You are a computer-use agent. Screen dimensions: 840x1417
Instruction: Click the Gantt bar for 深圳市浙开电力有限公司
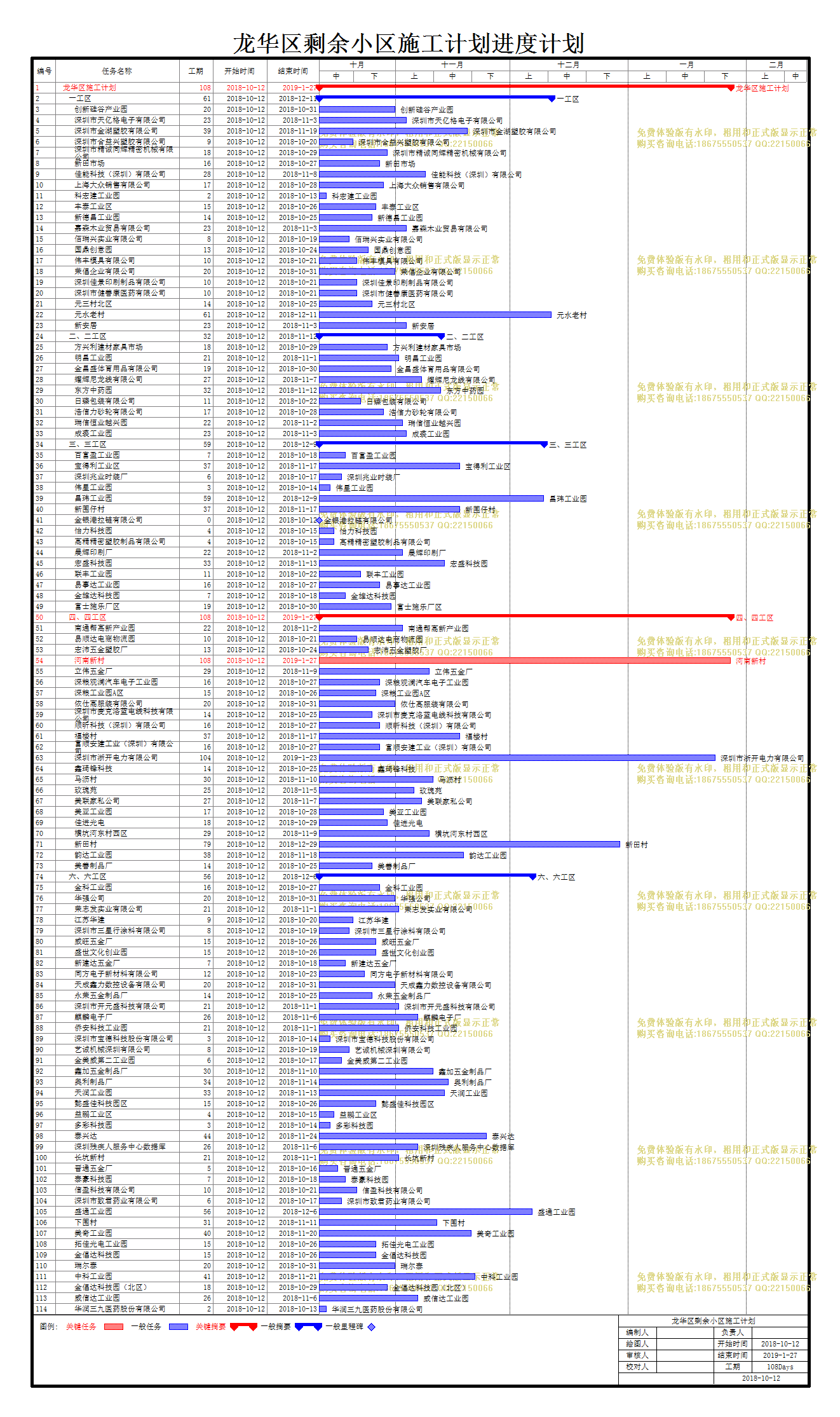tap(517, 758)
